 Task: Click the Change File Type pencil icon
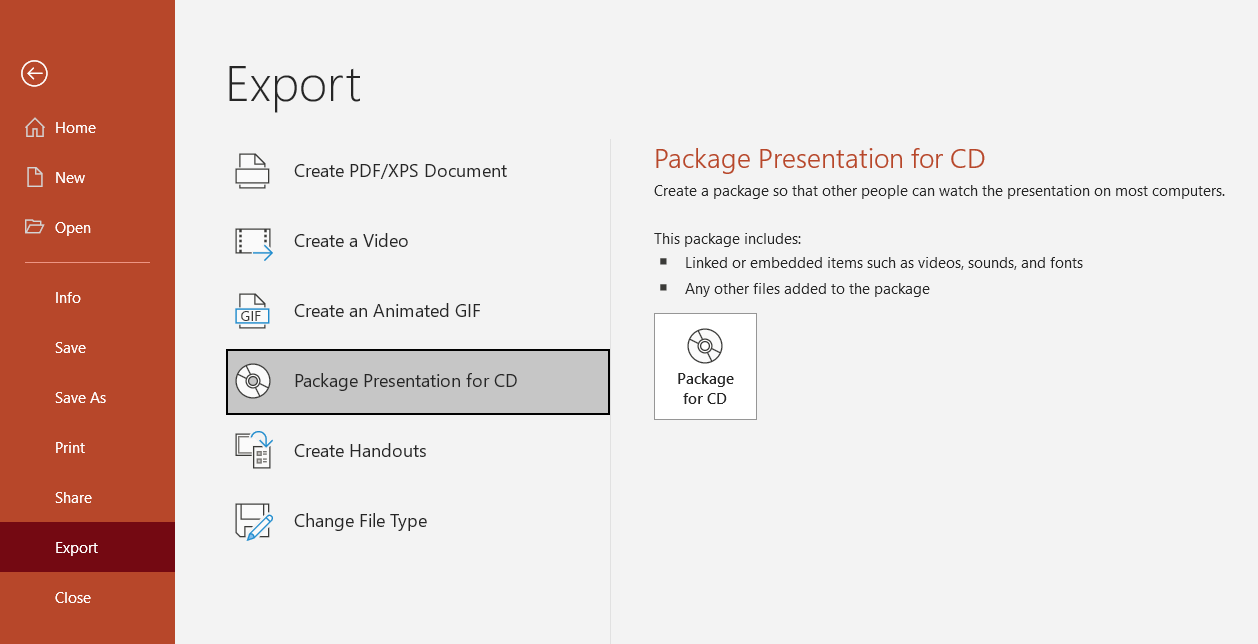[254, 521]
